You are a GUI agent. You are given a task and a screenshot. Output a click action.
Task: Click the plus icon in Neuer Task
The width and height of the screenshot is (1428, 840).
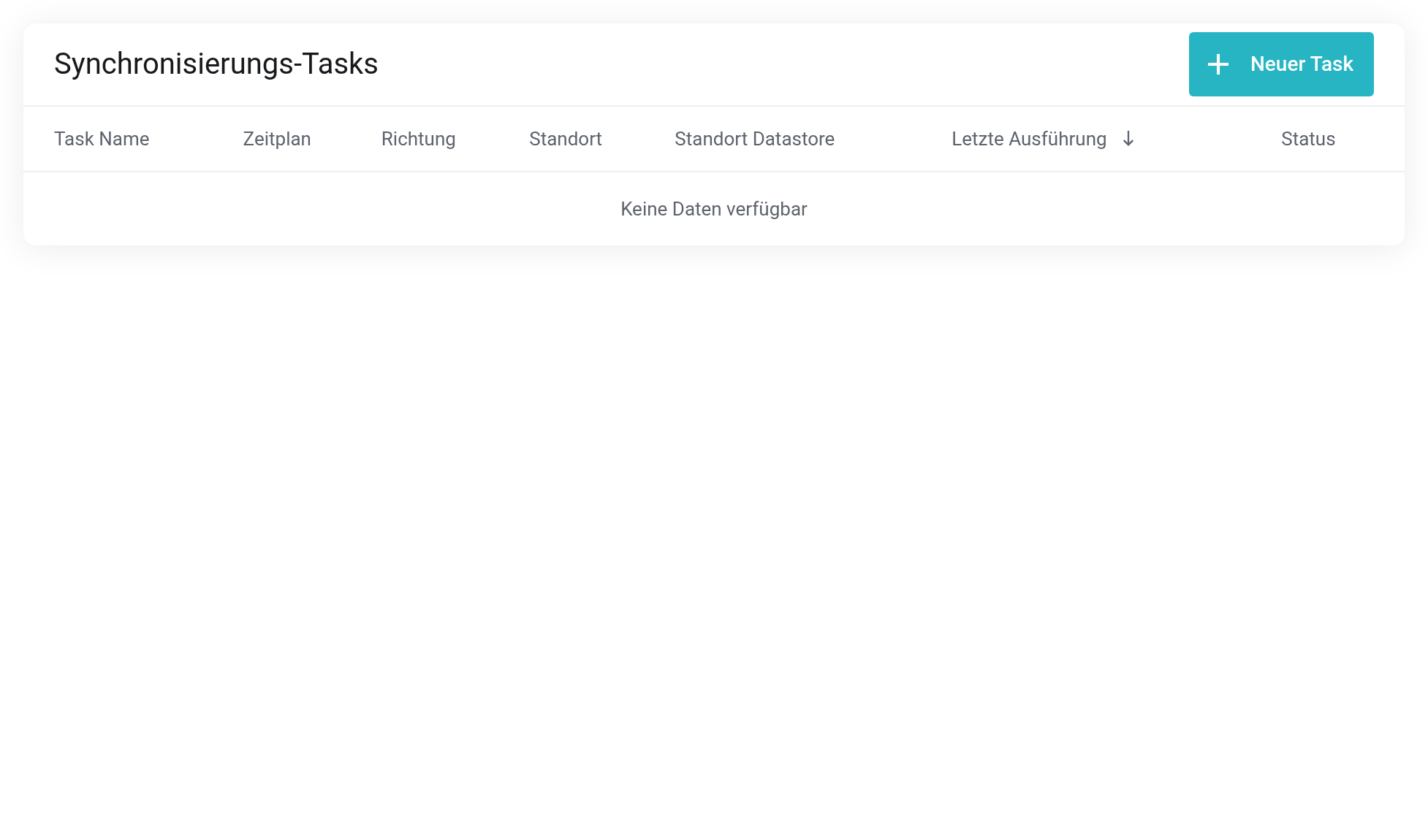[x=1218, y=64]
